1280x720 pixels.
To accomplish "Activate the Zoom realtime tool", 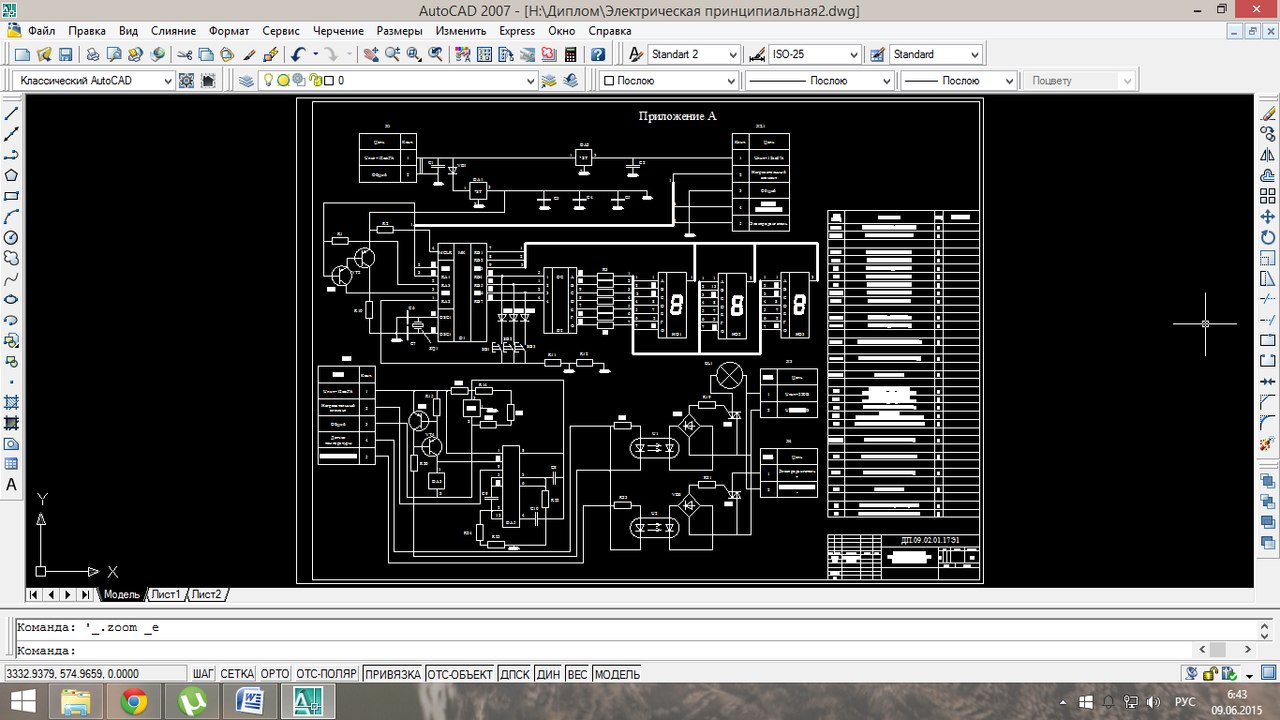I will [393, 54].
